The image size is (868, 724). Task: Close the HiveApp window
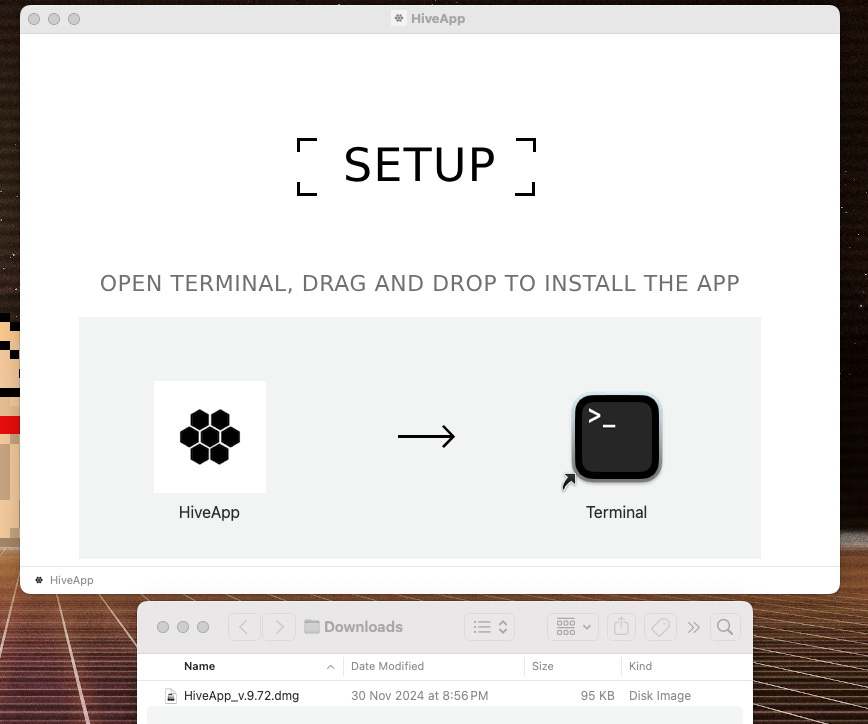[34, 19]
